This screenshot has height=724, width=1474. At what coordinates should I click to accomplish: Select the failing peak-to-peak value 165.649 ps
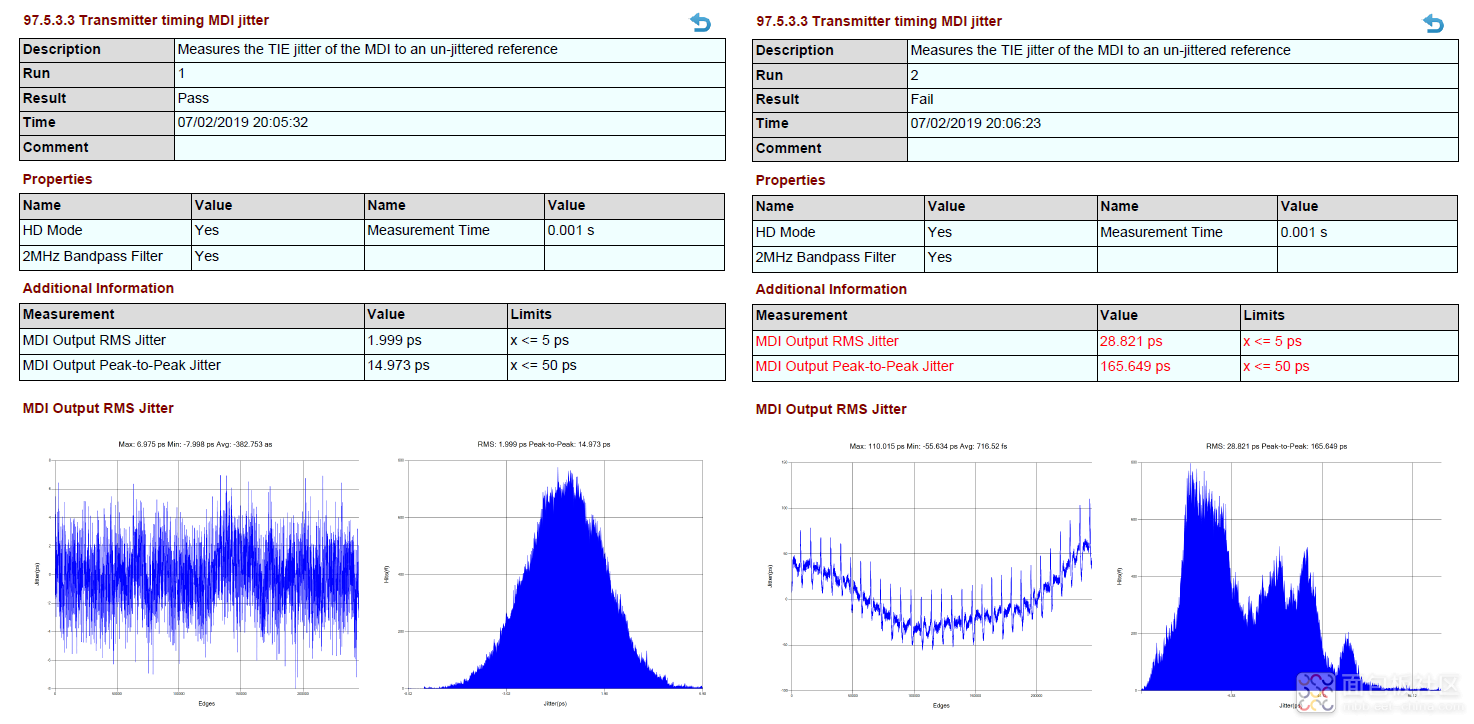1135,366
